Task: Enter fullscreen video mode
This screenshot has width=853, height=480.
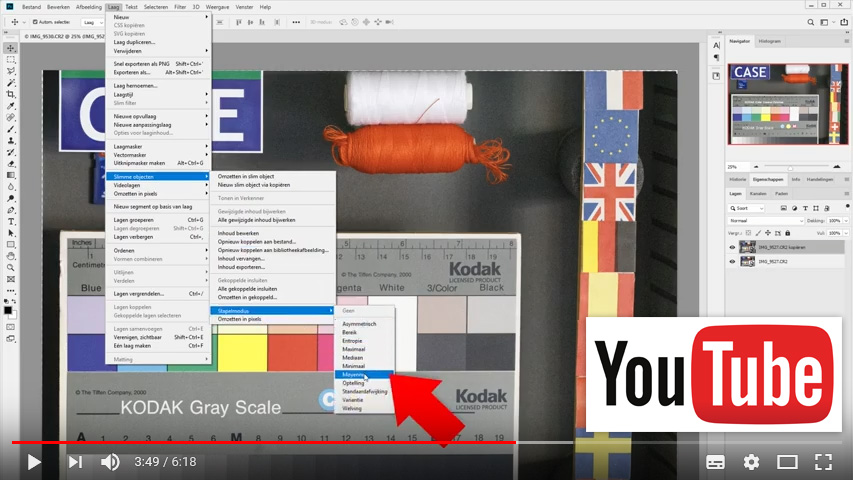Action: [x=823, y=462]
